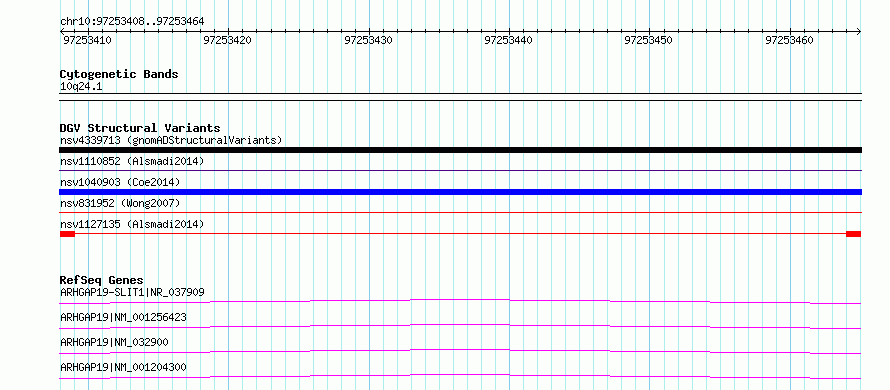Image resolution: width=890 pixels, height=390 pixels.
Task: Click the ARHGAP19 NM_032900 transcript label
Action: point(114,342)
